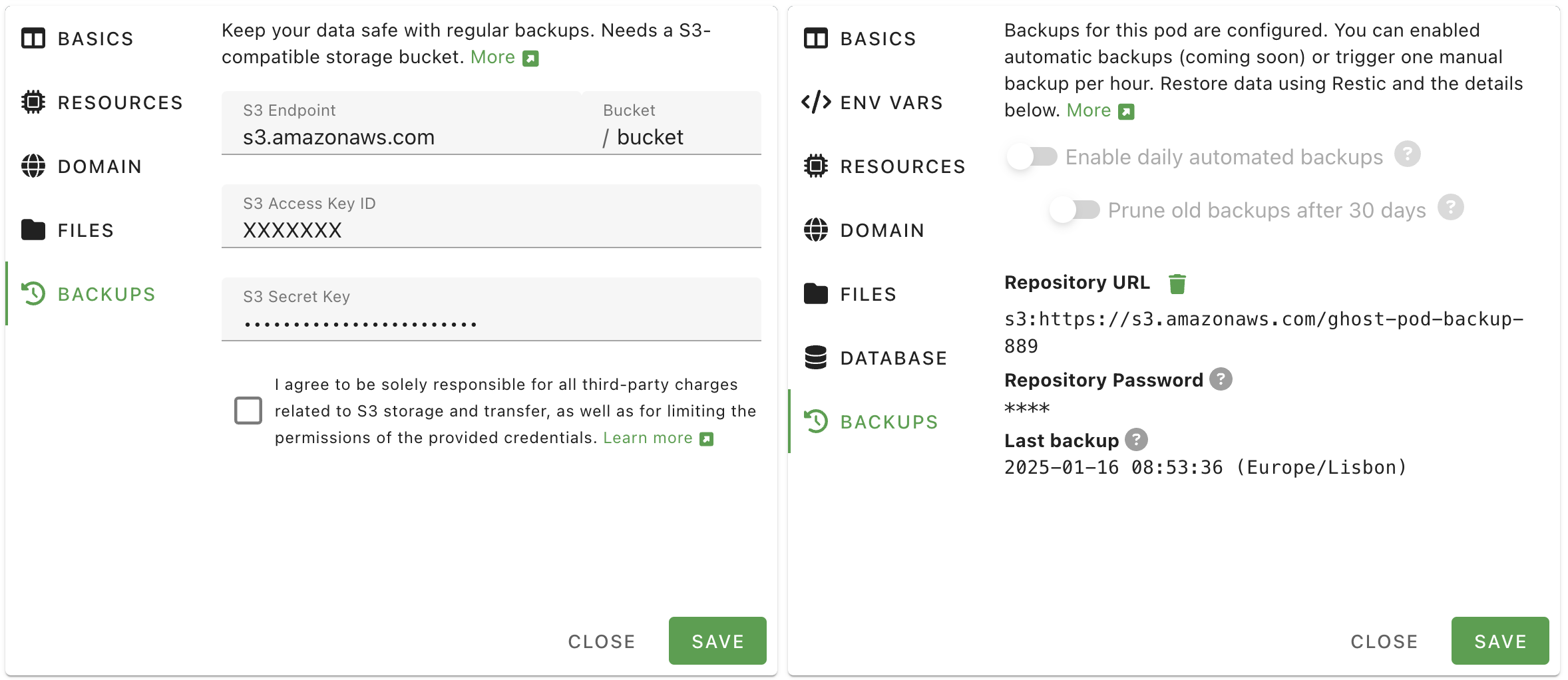The image size is (1568, 680).
Task: Click help icon for daily automated backups
Action: click(x=1408, y=155)
